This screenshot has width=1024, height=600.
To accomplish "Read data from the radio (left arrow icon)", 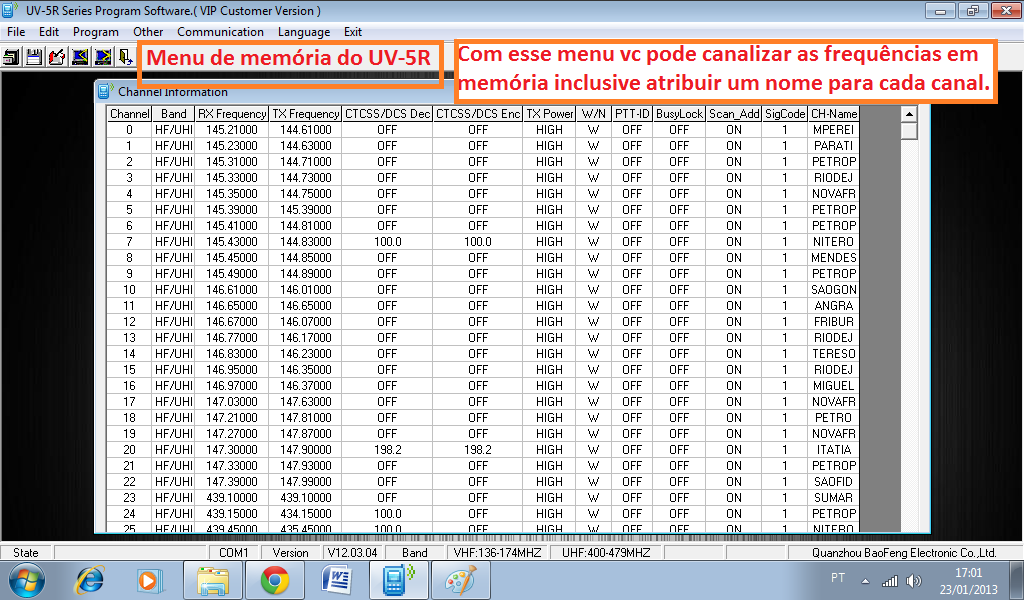I will point(79,57).
